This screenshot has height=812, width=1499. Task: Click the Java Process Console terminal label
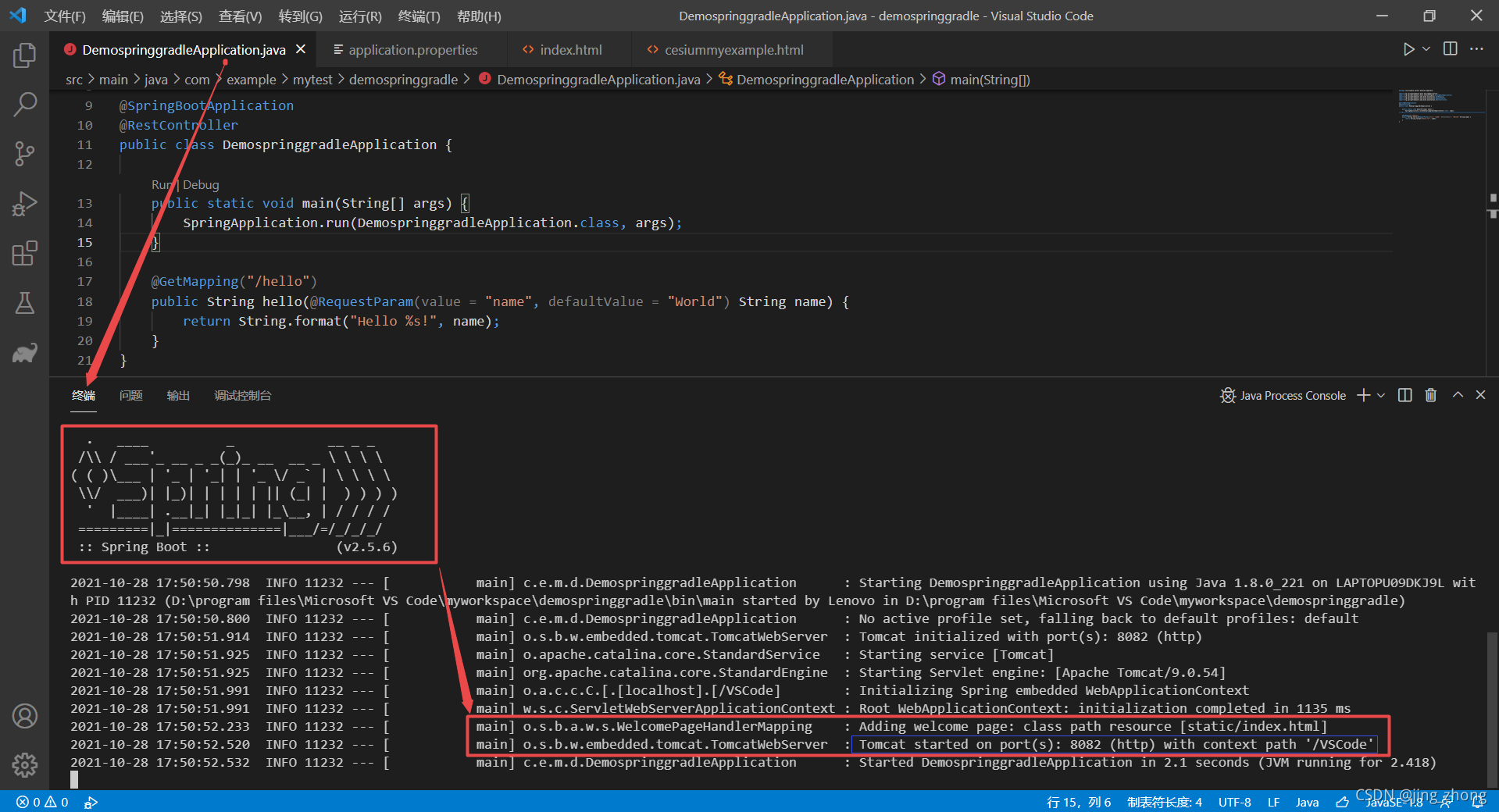(x=1293, y=396)
